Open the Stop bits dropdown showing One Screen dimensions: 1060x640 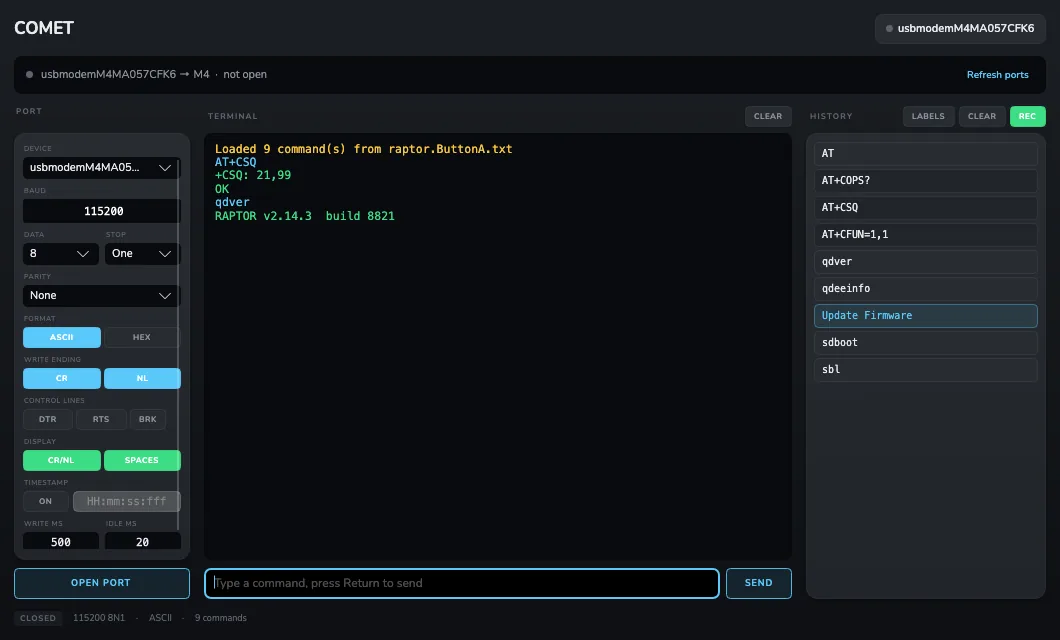tap(143, 253)
